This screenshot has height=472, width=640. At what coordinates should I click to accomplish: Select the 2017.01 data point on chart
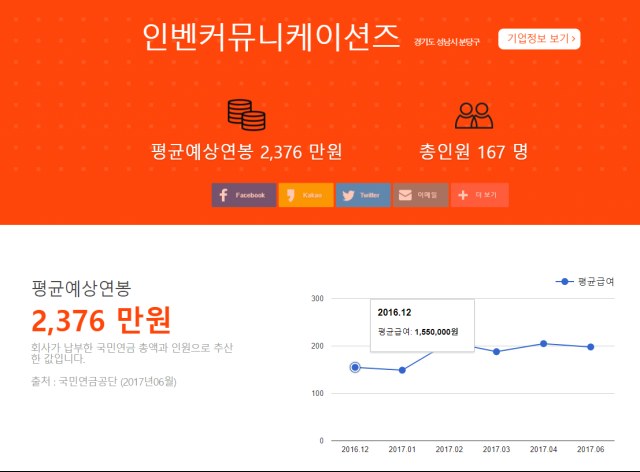pyautogui.click(x=402, y=370)
